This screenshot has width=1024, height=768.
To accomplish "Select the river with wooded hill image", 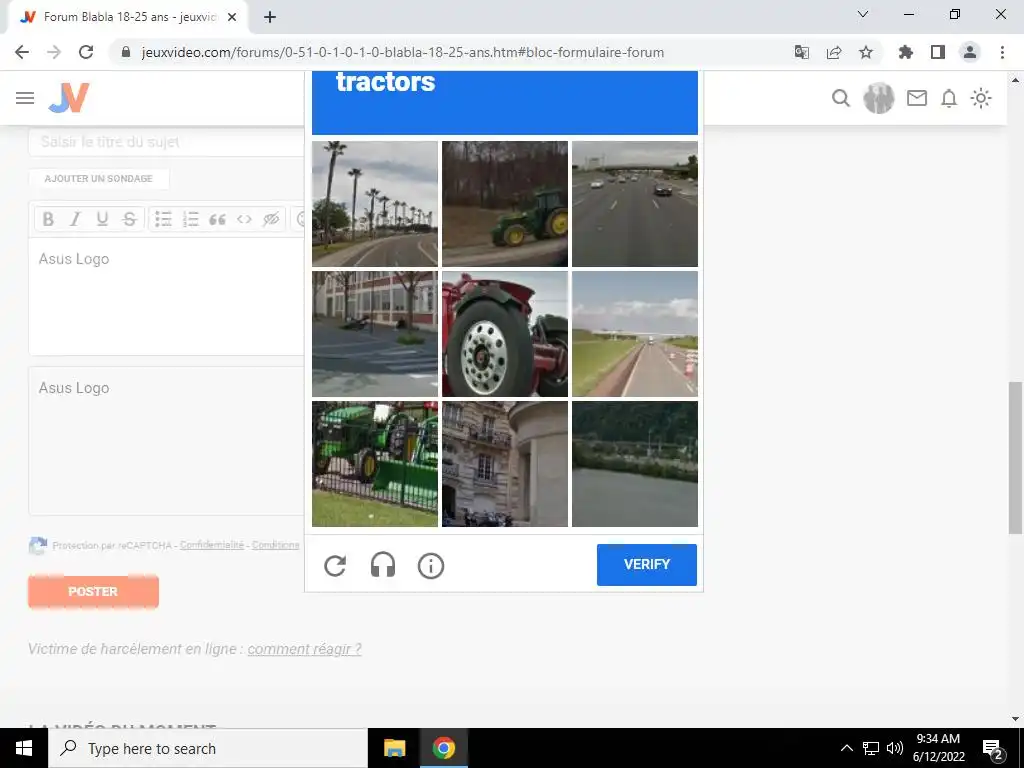I will pyautogui.click(x=635, y=464).
